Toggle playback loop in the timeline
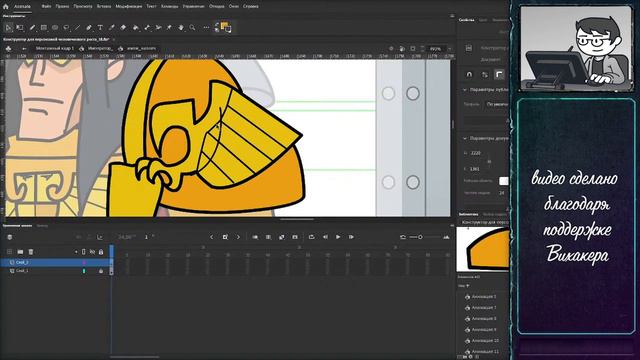This screenshot has height=360, width=640. [311, 237]
